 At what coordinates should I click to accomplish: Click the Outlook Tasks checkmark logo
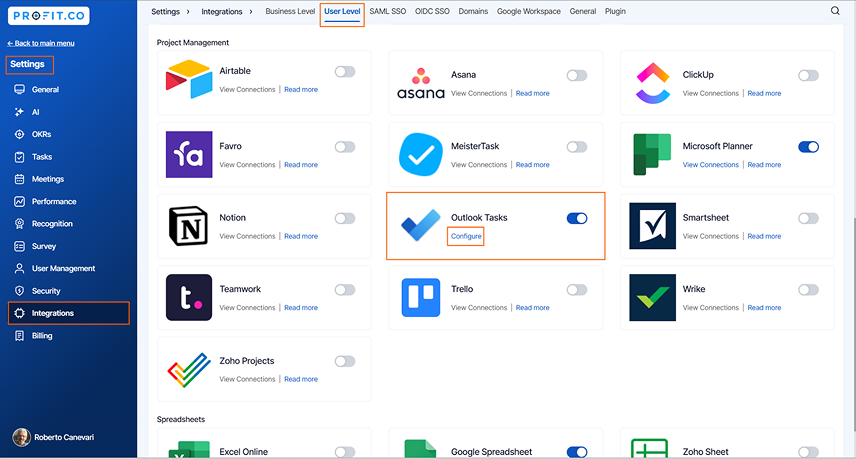[x=420, y=225]
